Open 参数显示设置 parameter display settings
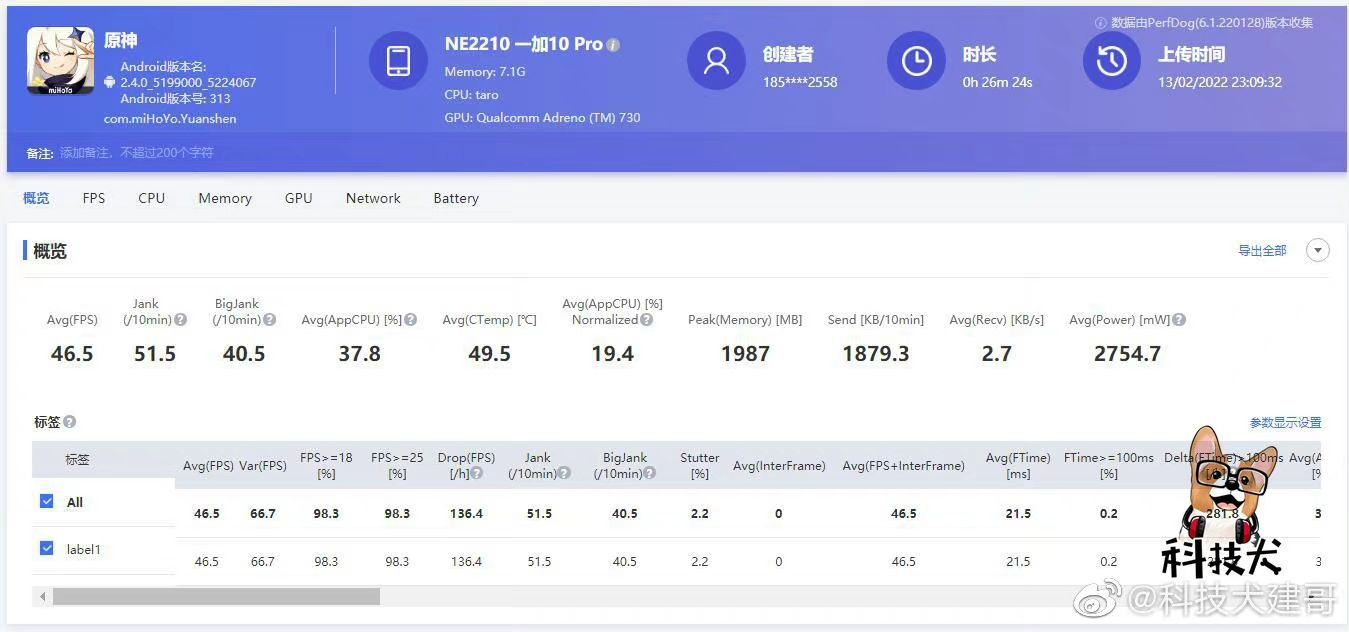 point(1286,423)
